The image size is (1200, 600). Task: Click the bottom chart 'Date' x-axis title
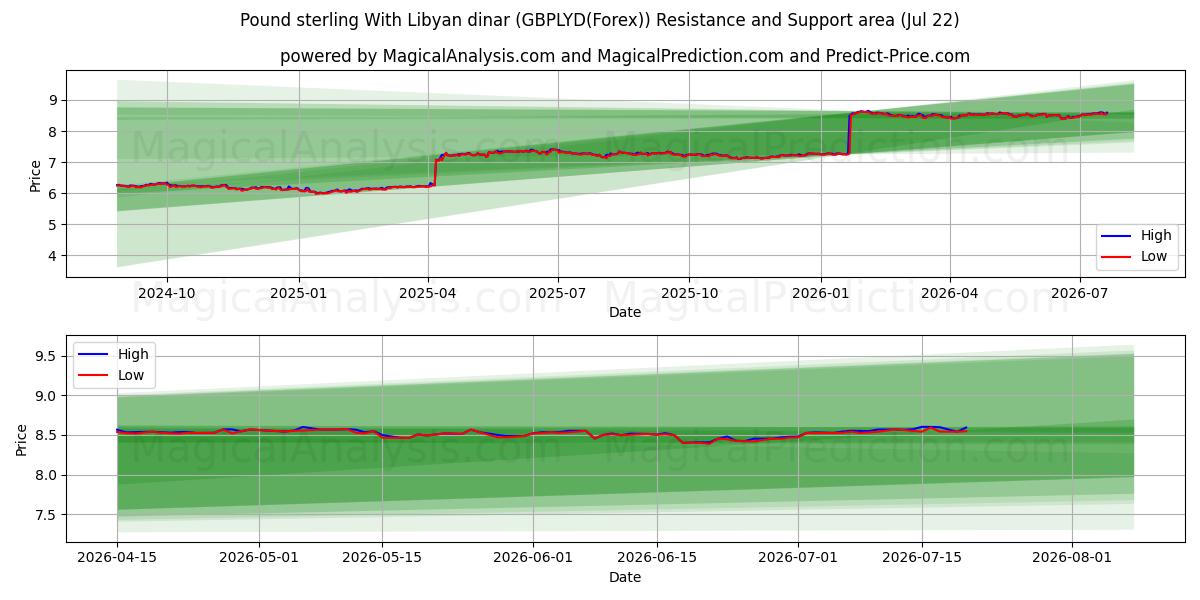tap(625, 578)
